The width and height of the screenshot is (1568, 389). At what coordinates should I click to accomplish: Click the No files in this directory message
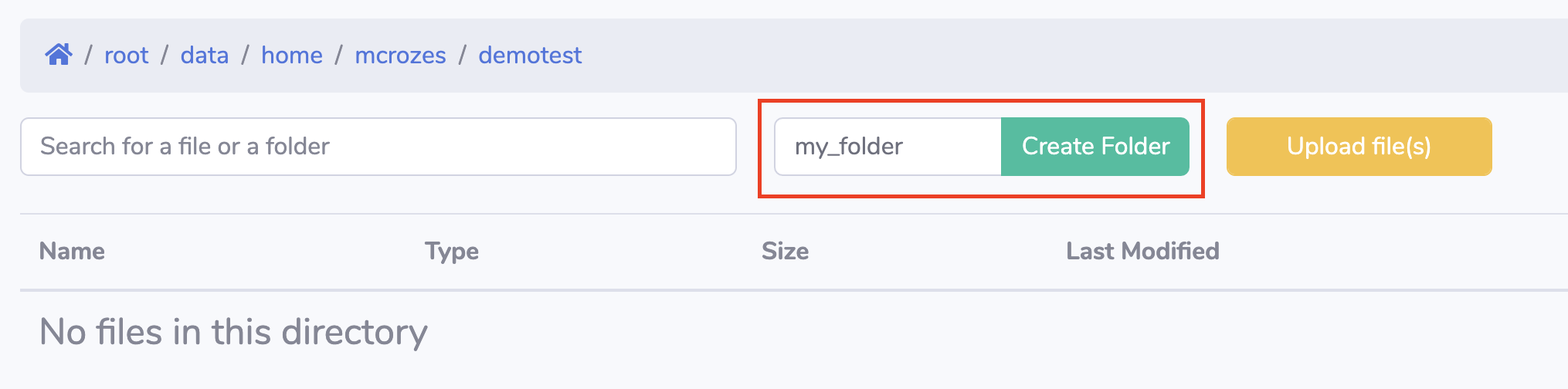pos(233,333)
